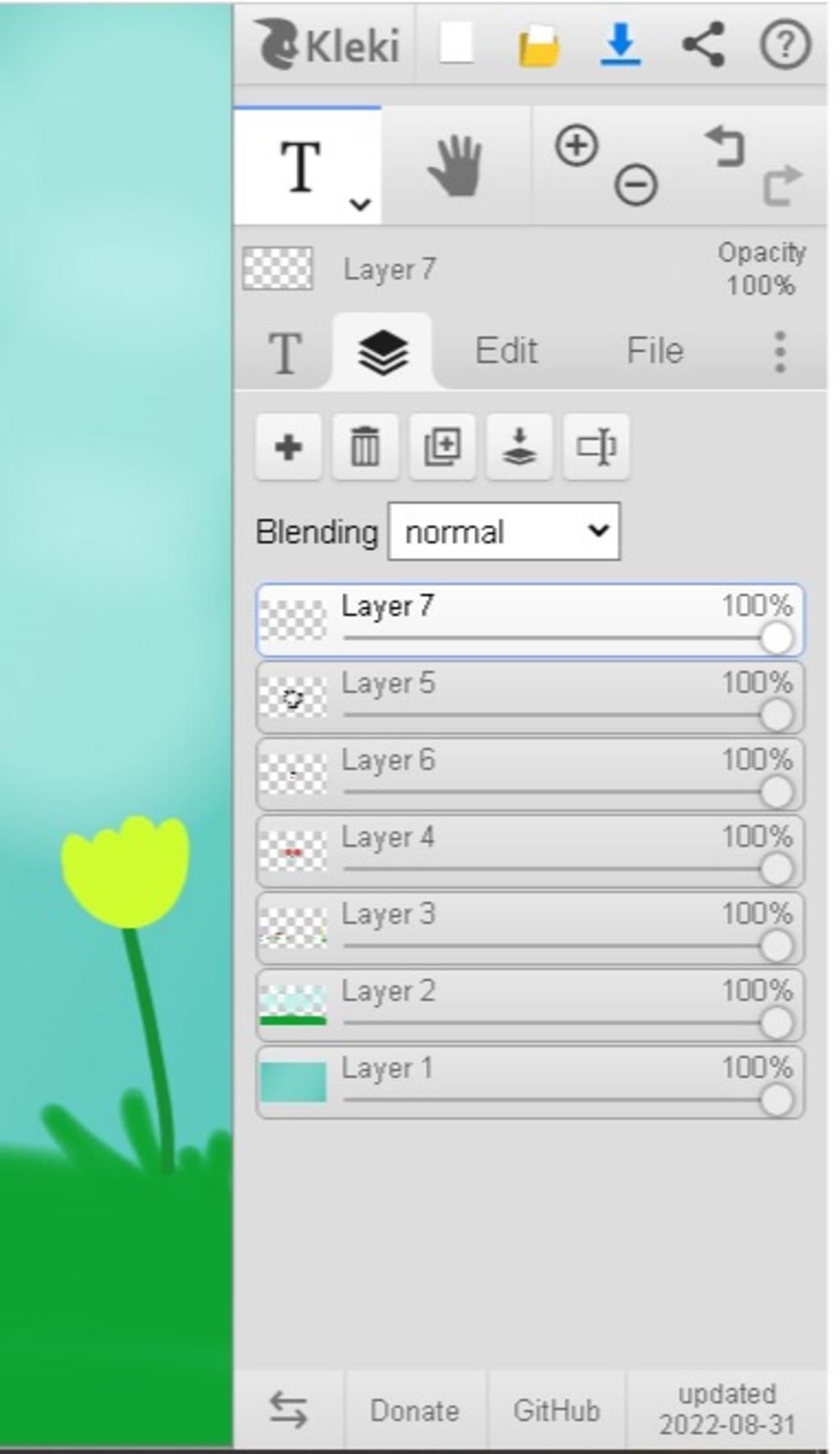The image size is (840, 1454).
Task: Click the undo arrow
Action: click(724, 146)
